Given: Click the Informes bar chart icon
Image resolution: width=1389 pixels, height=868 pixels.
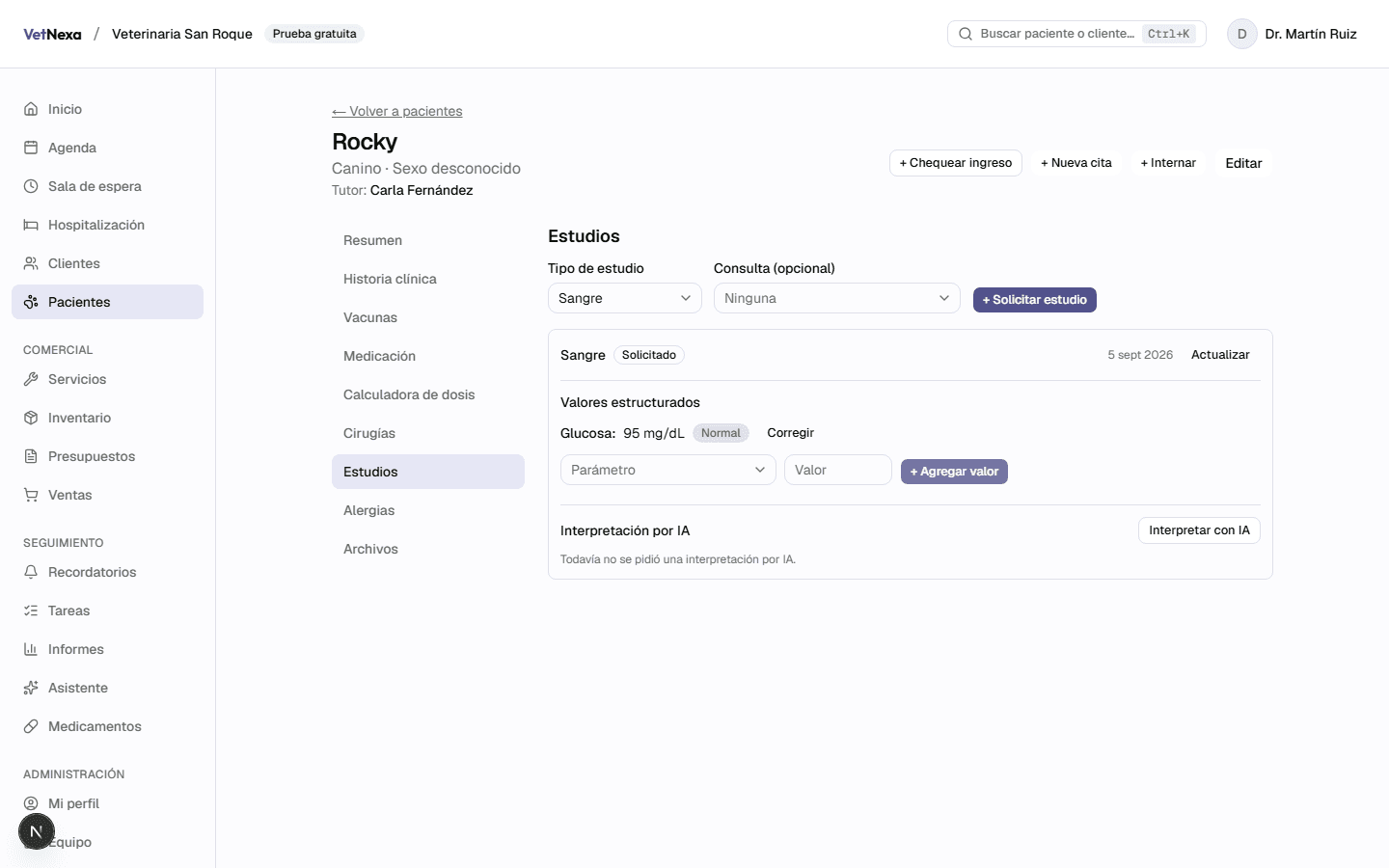Looking at the screenshot, I should coord(31,649).
